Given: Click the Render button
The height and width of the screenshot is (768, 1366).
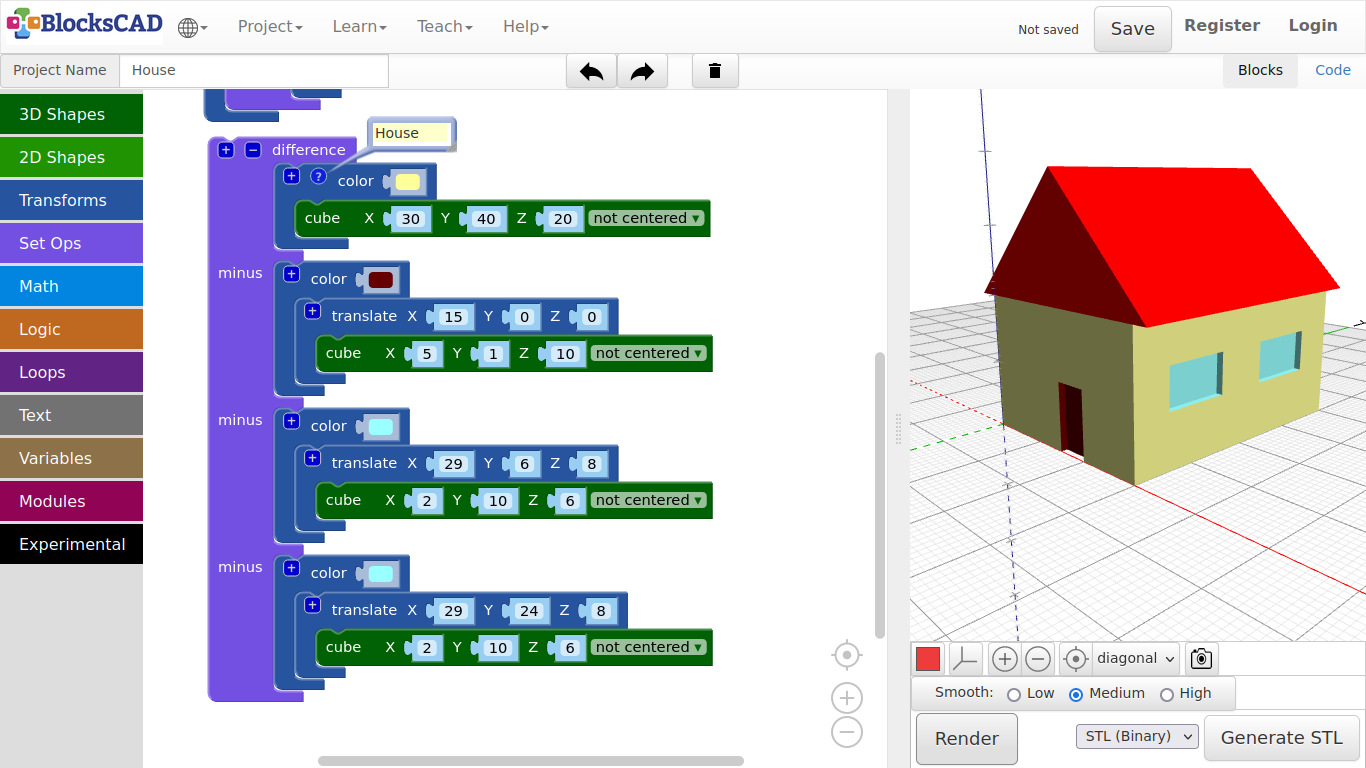Looking at the screenshot, I should [966, 739].
